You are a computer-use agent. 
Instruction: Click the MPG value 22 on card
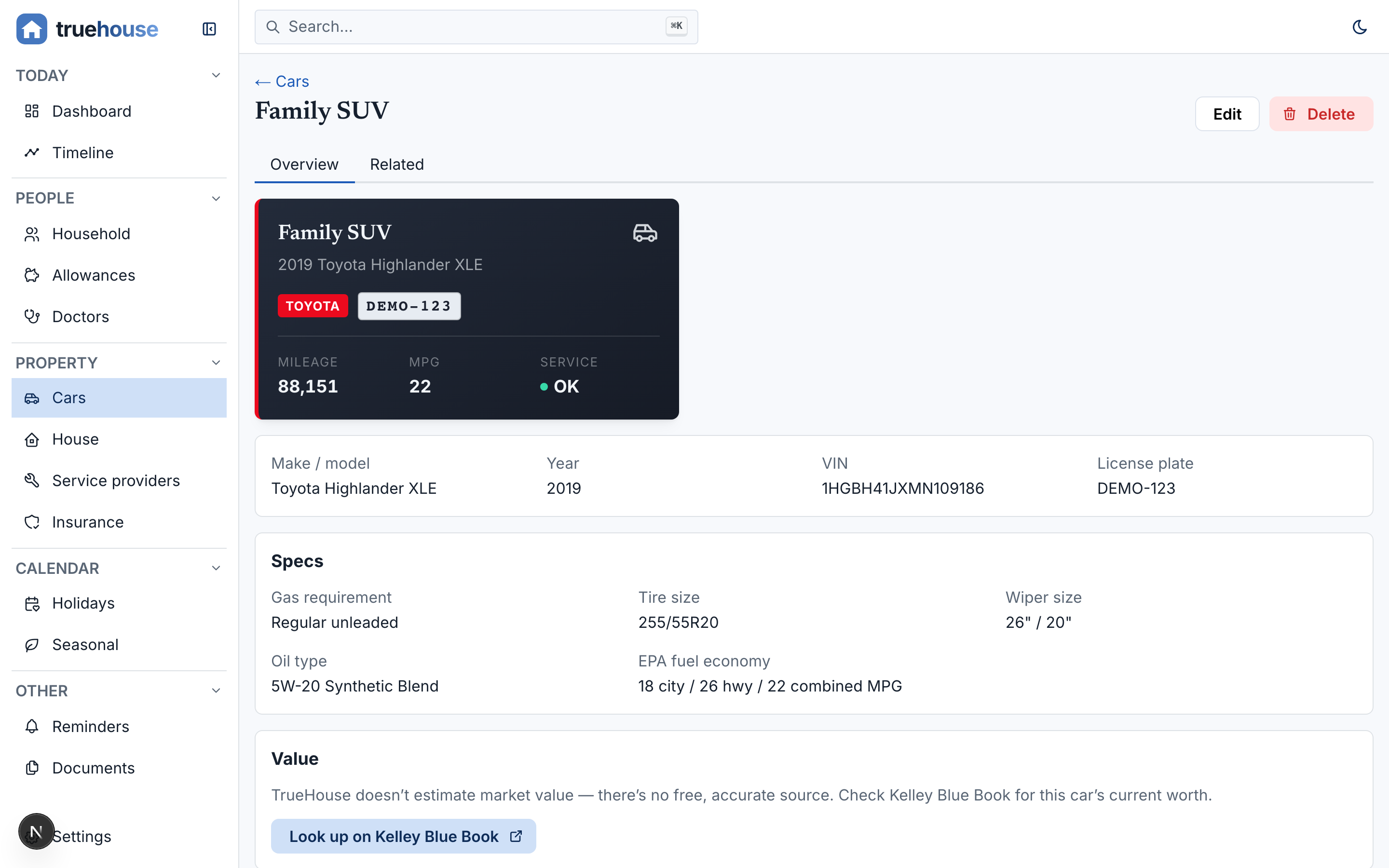coord(420,386)
